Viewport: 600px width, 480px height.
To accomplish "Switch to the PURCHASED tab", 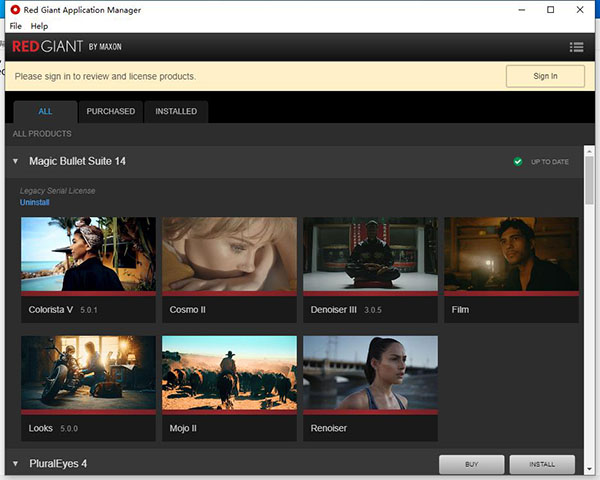I will point(111,111).
